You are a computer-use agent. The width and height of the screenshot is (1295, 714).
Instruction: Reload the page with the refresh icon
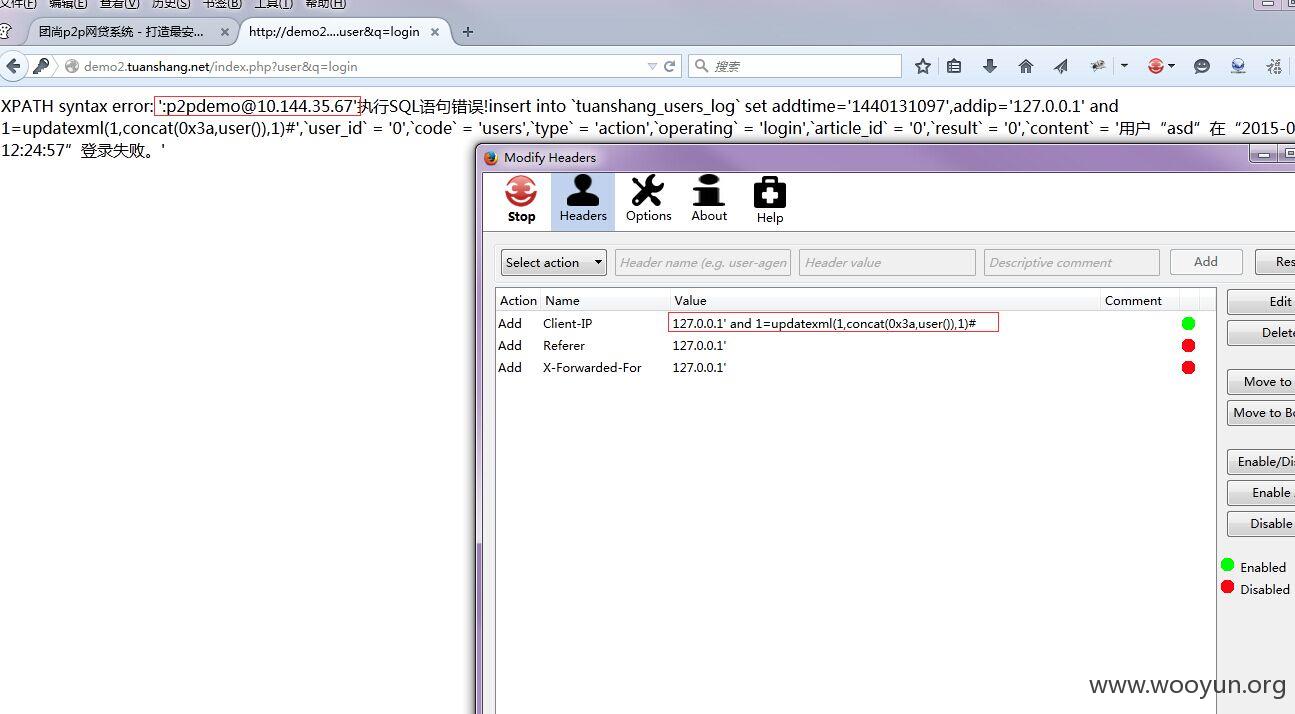coord(669,66)
